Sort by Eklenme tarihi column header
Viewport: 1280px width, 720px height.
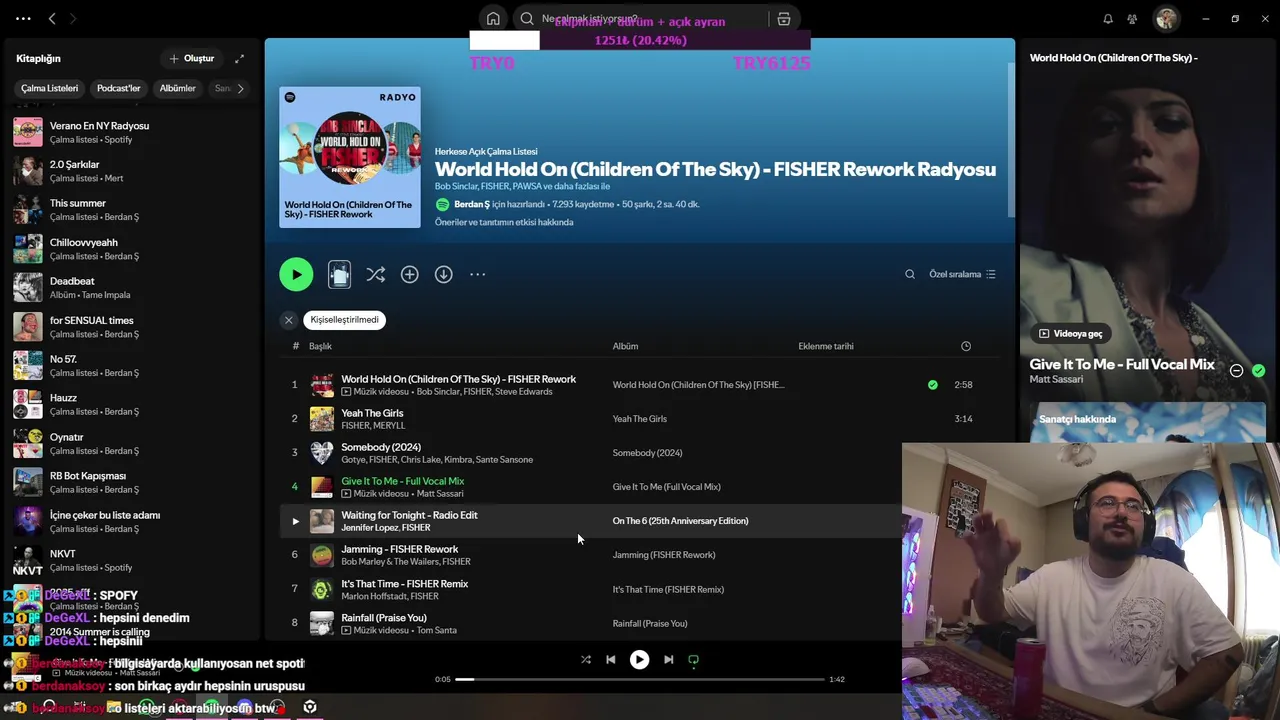tap(826, 346)
